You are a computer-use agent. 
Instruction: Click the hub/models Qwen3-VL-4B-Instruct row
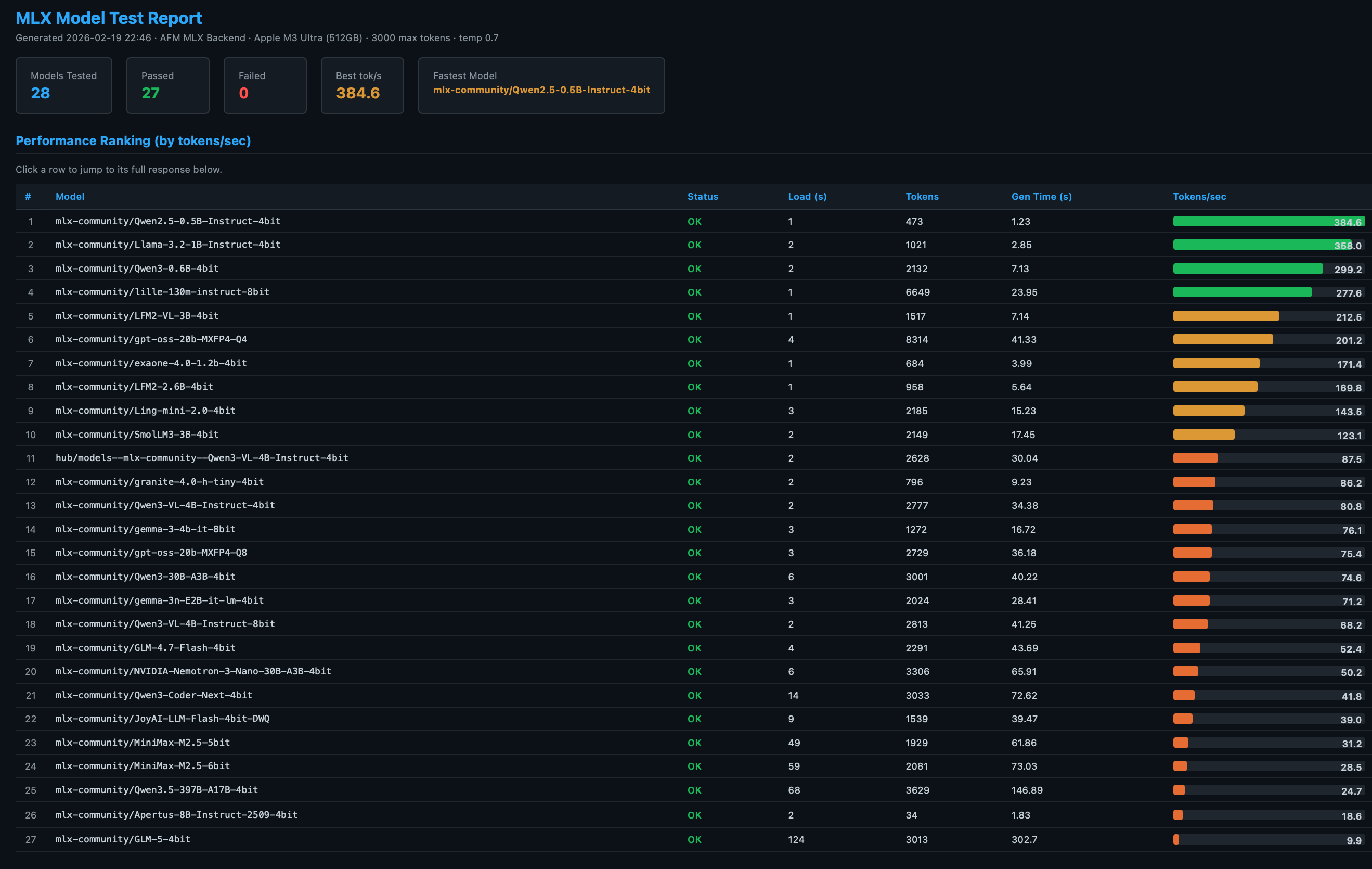click(342, 458)
